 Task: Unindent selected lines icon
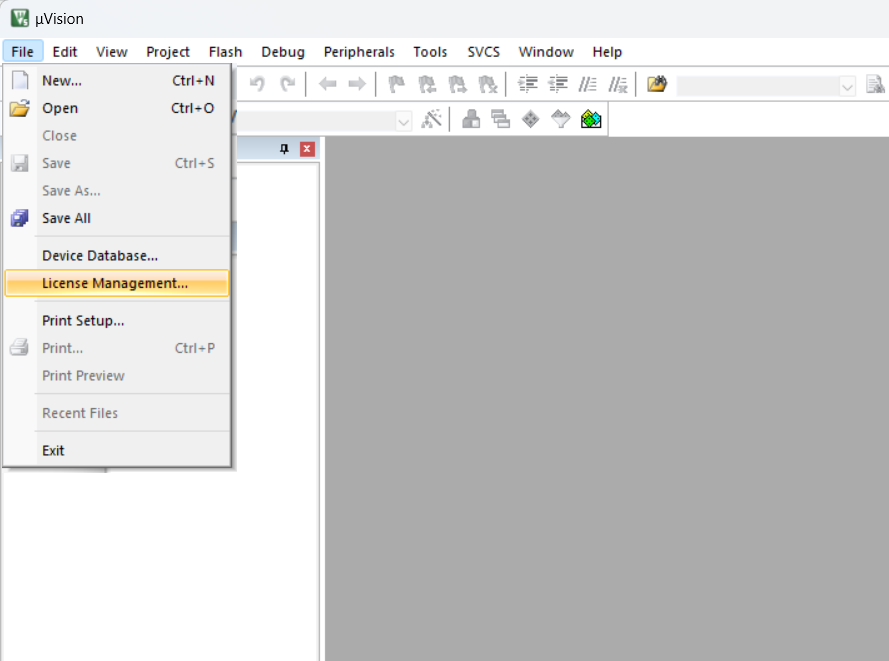point(558,84)
